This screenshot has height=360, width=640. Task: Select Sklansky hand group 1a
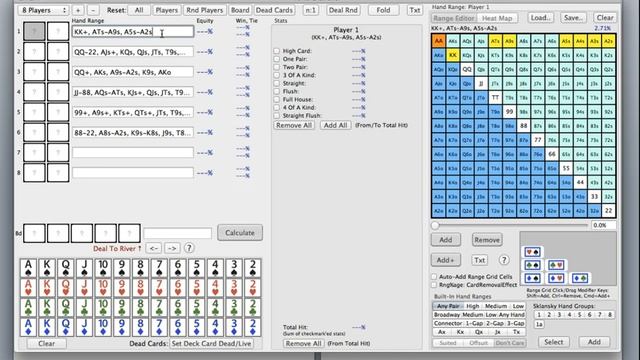coord(539,324)
